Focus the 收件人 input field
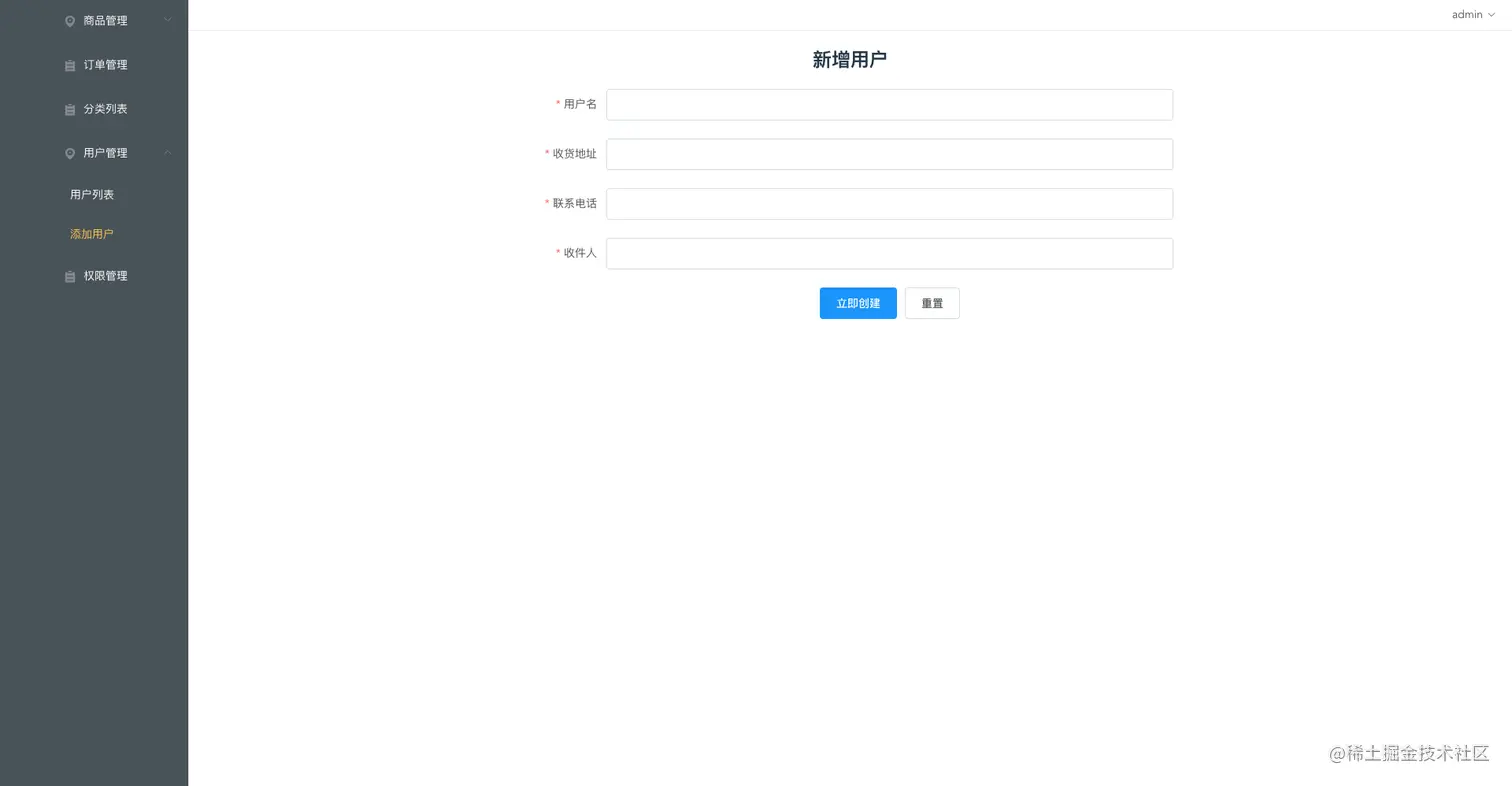The image size is (1512, 786). click(889, 254)
